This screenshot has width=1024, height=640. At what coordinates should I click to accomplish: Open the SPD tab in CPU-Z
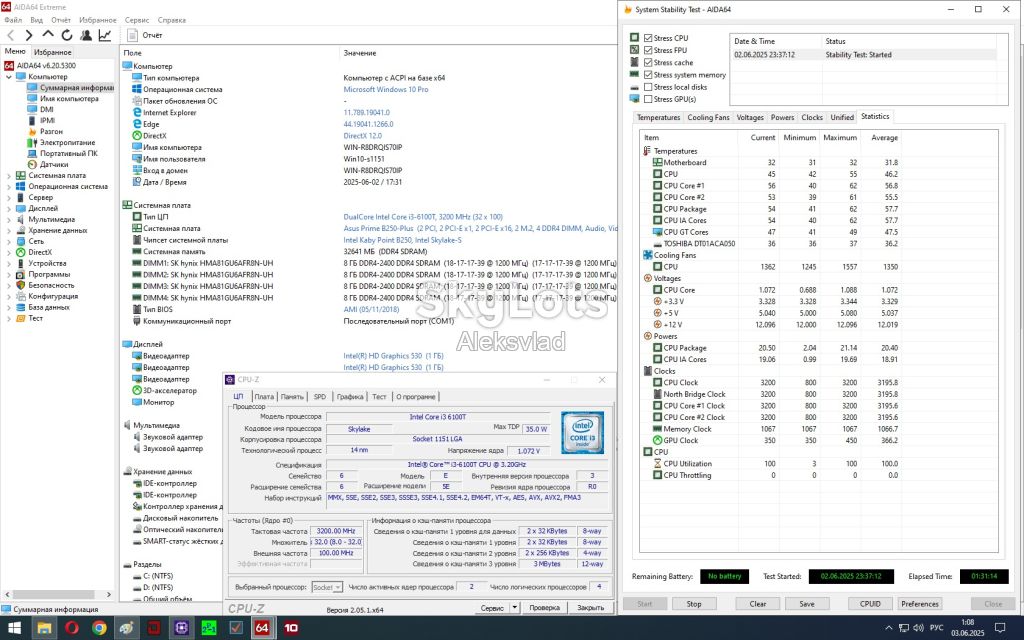pyautogui.click(x=319, y=396)
